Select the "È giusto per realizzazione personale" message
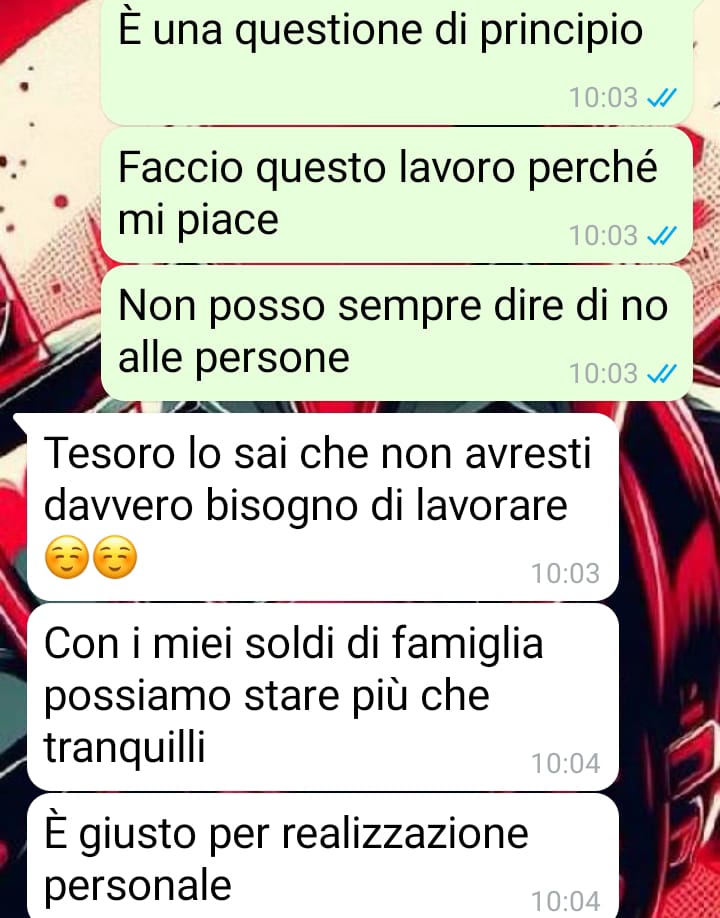Viewport: 720px width, 918px height. pyautogui.click(x=323, y=856)
